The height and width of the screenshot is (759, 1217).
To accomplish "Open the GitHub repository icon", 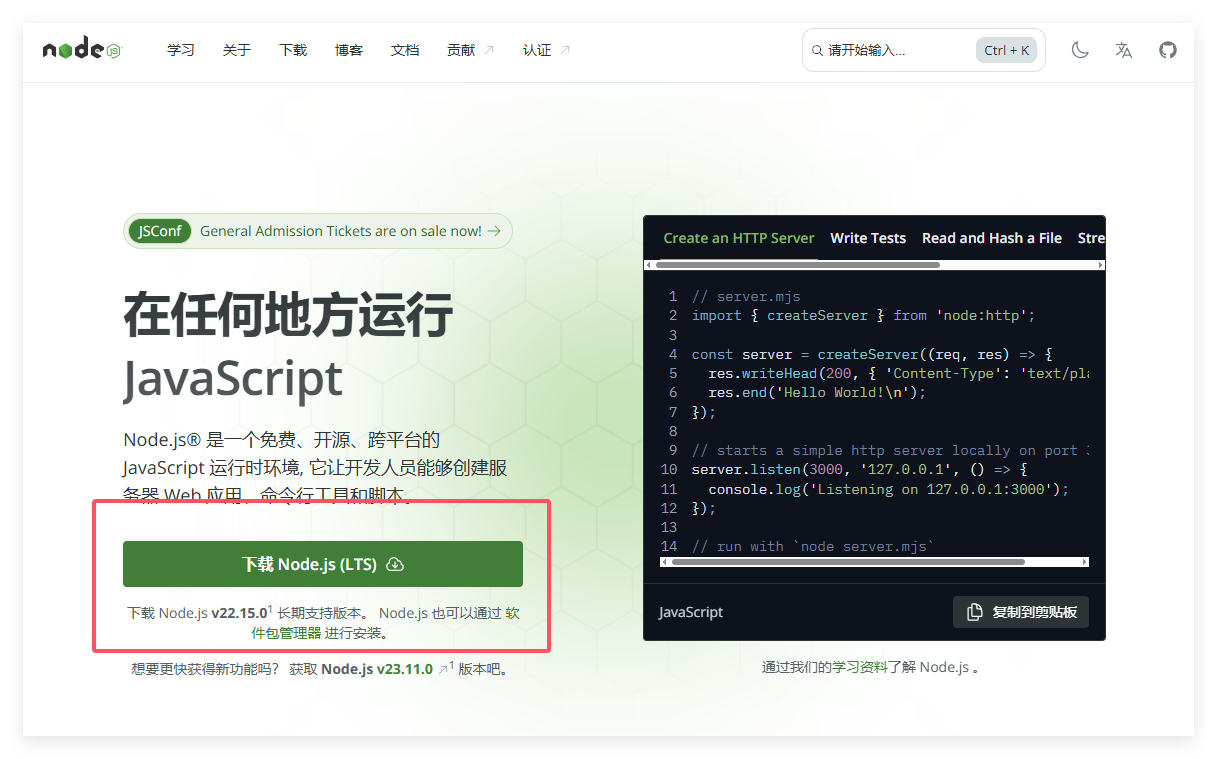I will pyautogui.click(x=1168, y=50).
